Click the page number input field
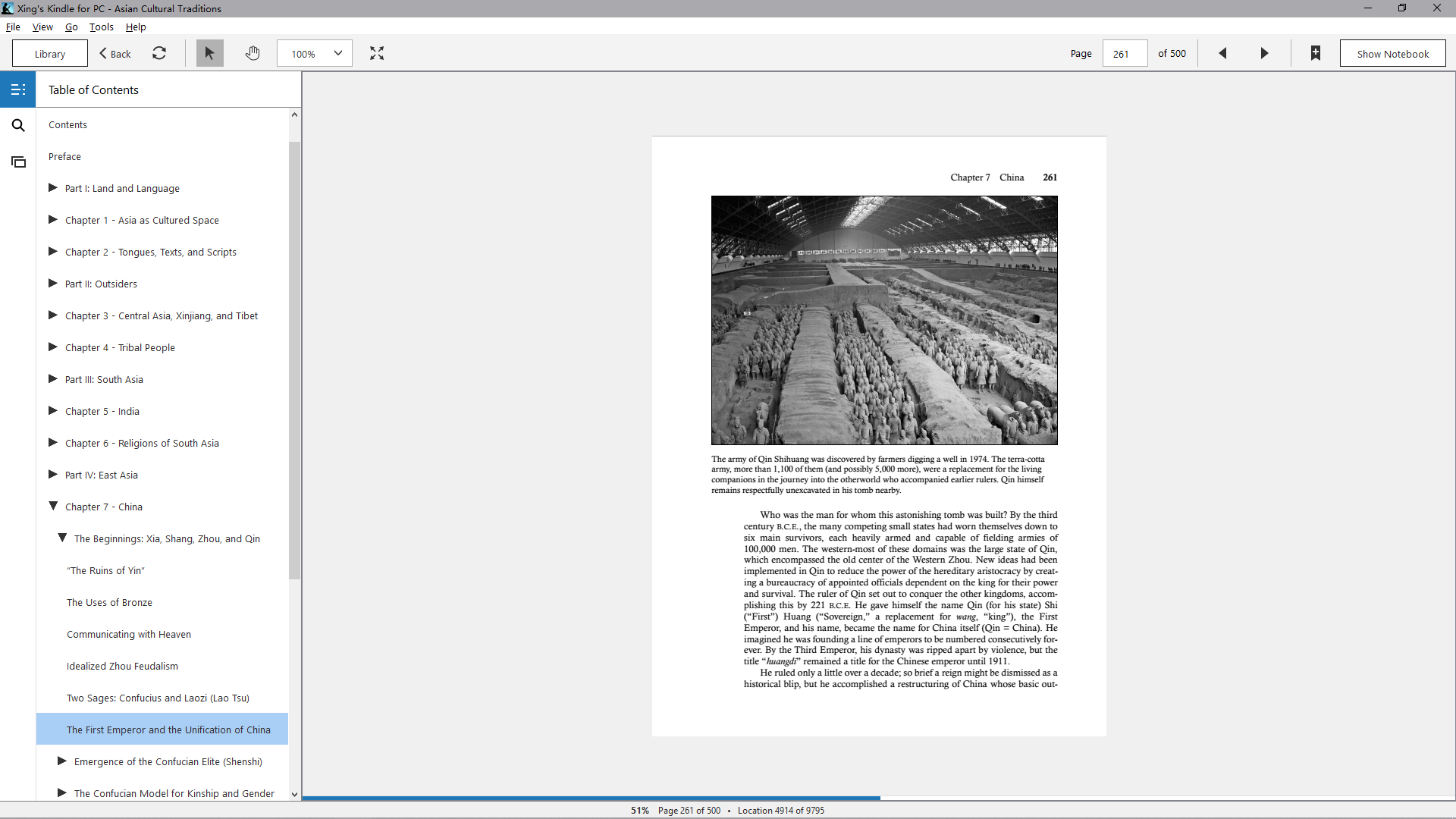Image resolution: width=1456 pixels, height=819 pixels. [x=1125, y=54]
